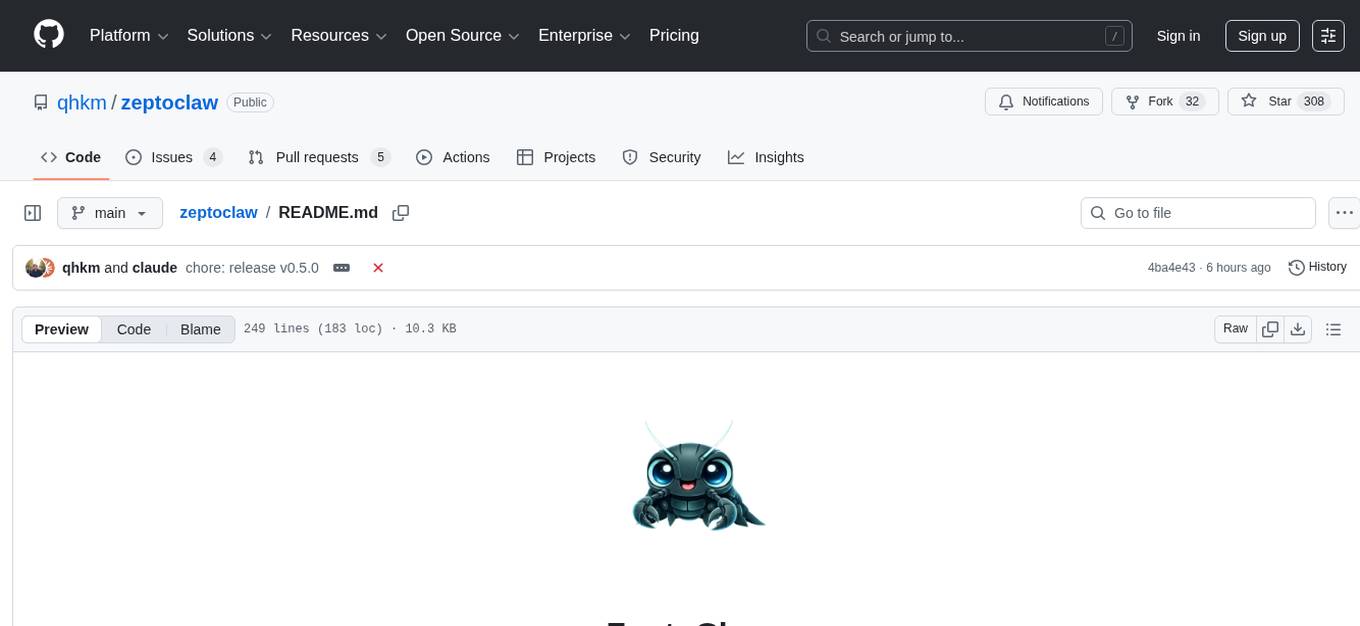Open the file tree side panel icon
The height and width of the screenshot is (626, 1360).
click(33, 212)
